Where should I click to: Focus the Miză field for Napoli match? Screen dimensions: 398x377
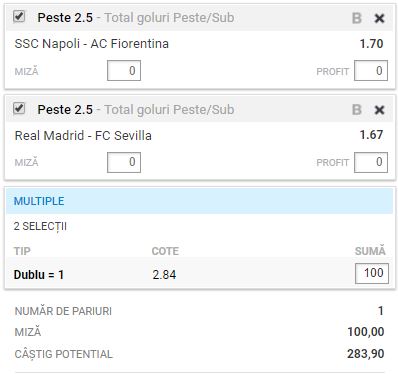(124, 71)
